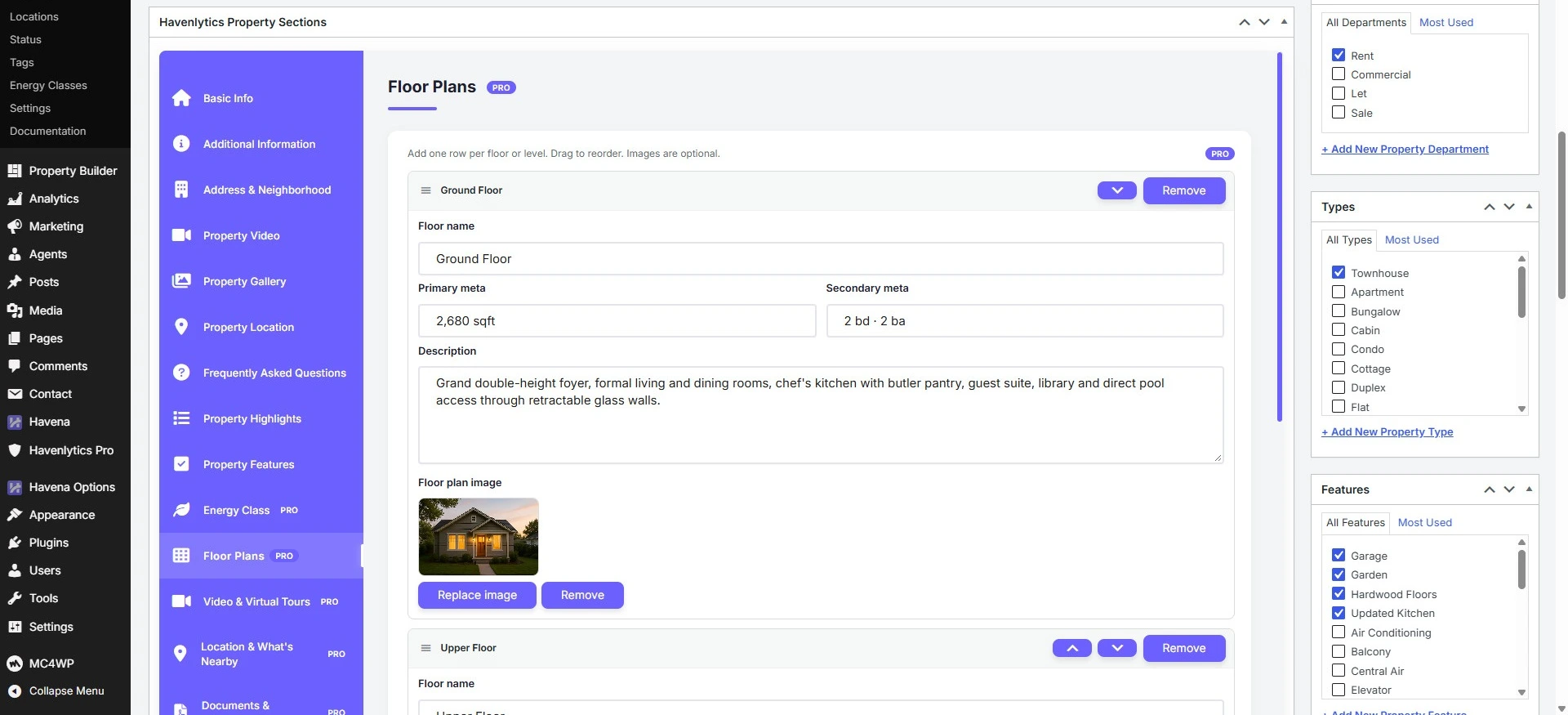This screenshot has width=1568, height=715.
Task: Open the Frequently Asked Questions icon
Action: [181, 373]
